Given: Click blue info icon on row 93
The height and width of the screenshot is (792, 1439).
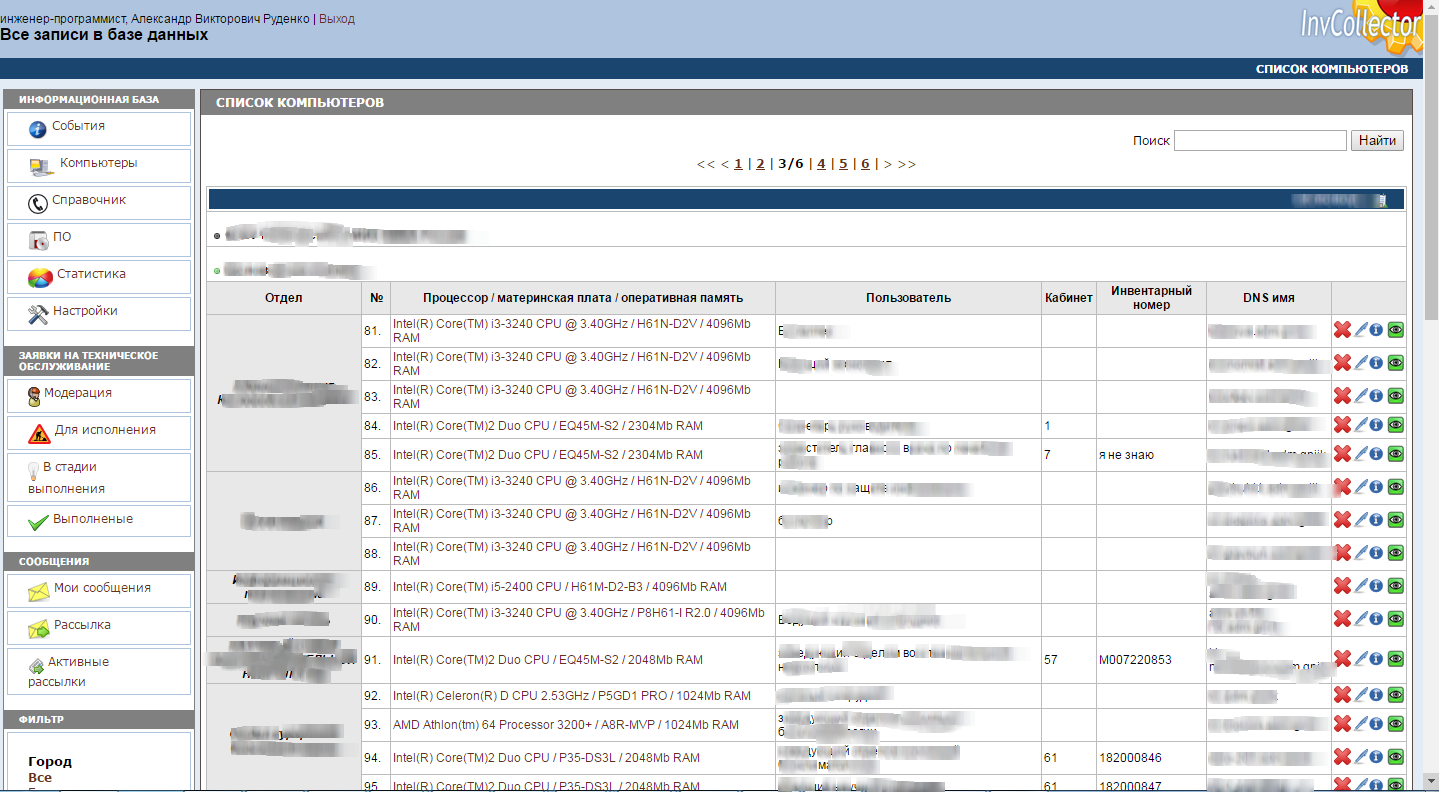Looking at the screenshot, I should click(x=1376, y=724).
